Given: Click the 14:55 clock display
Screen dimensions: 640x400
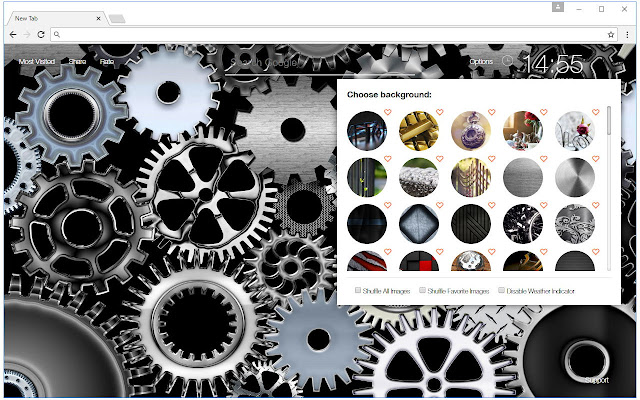Looking at the screenshot, I should tap(553, 64).
